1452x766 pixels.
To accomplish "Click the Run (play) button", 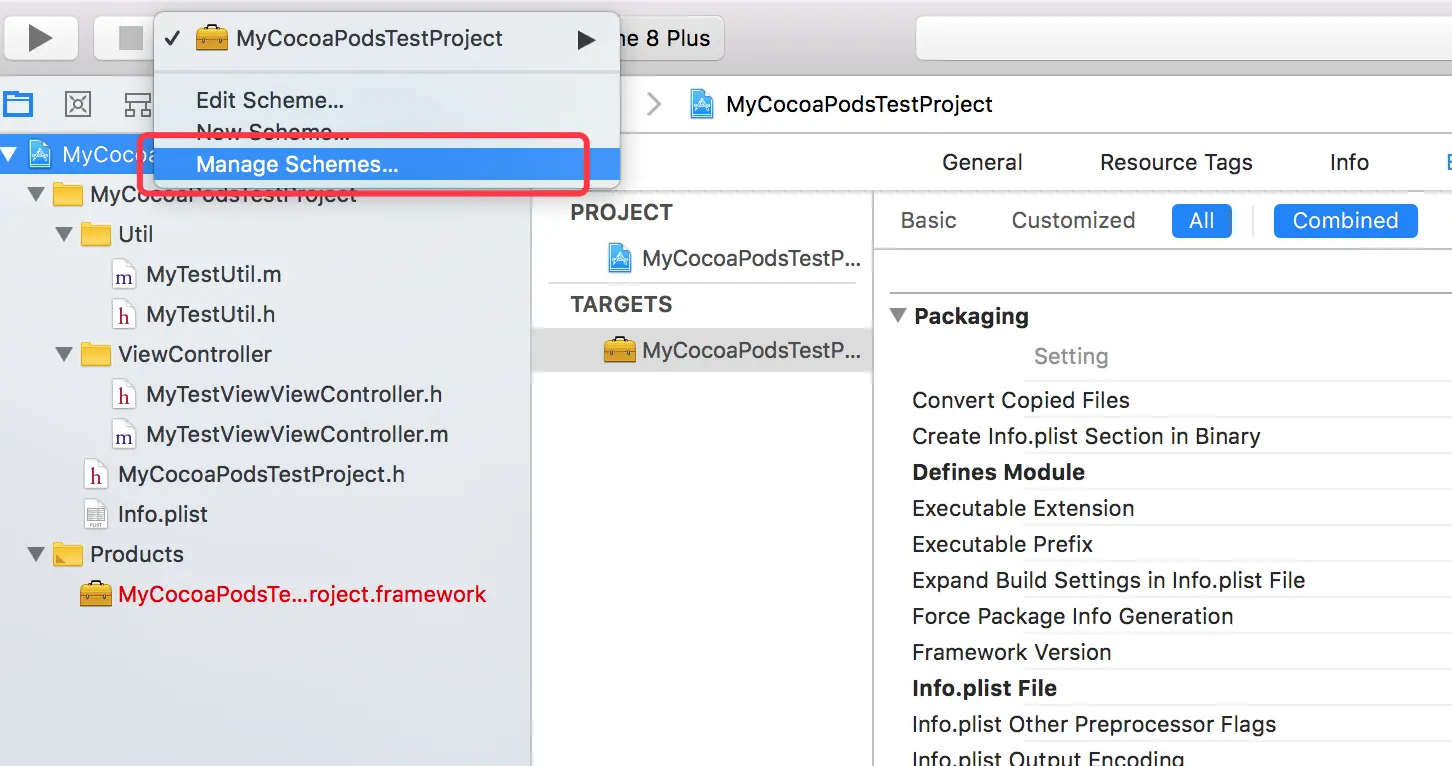I will (x=40, y=38).
